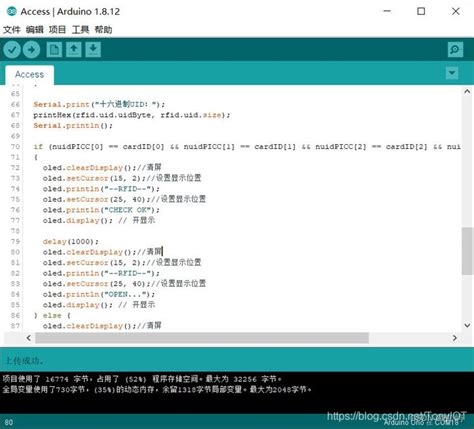Viewport: 474px width, 429px height.
Task: Click the console line showing 16774 字节
Action: [142, 379]
